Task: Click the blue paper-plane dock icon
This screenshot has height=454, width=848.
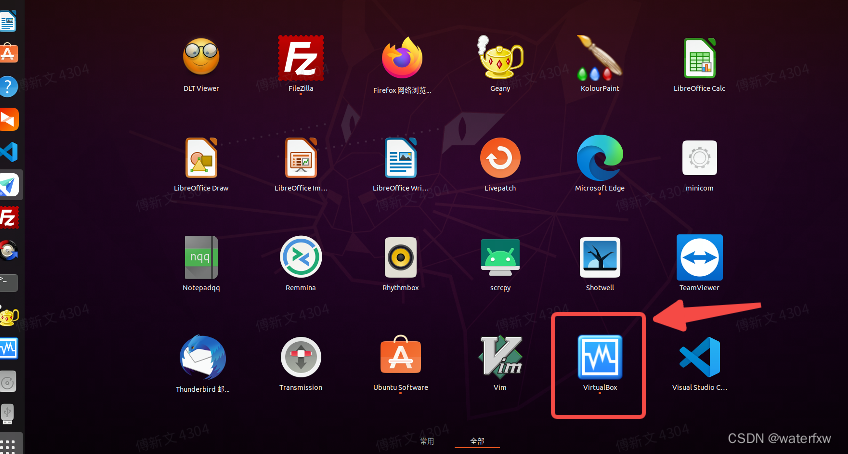Action: [9, 185]
